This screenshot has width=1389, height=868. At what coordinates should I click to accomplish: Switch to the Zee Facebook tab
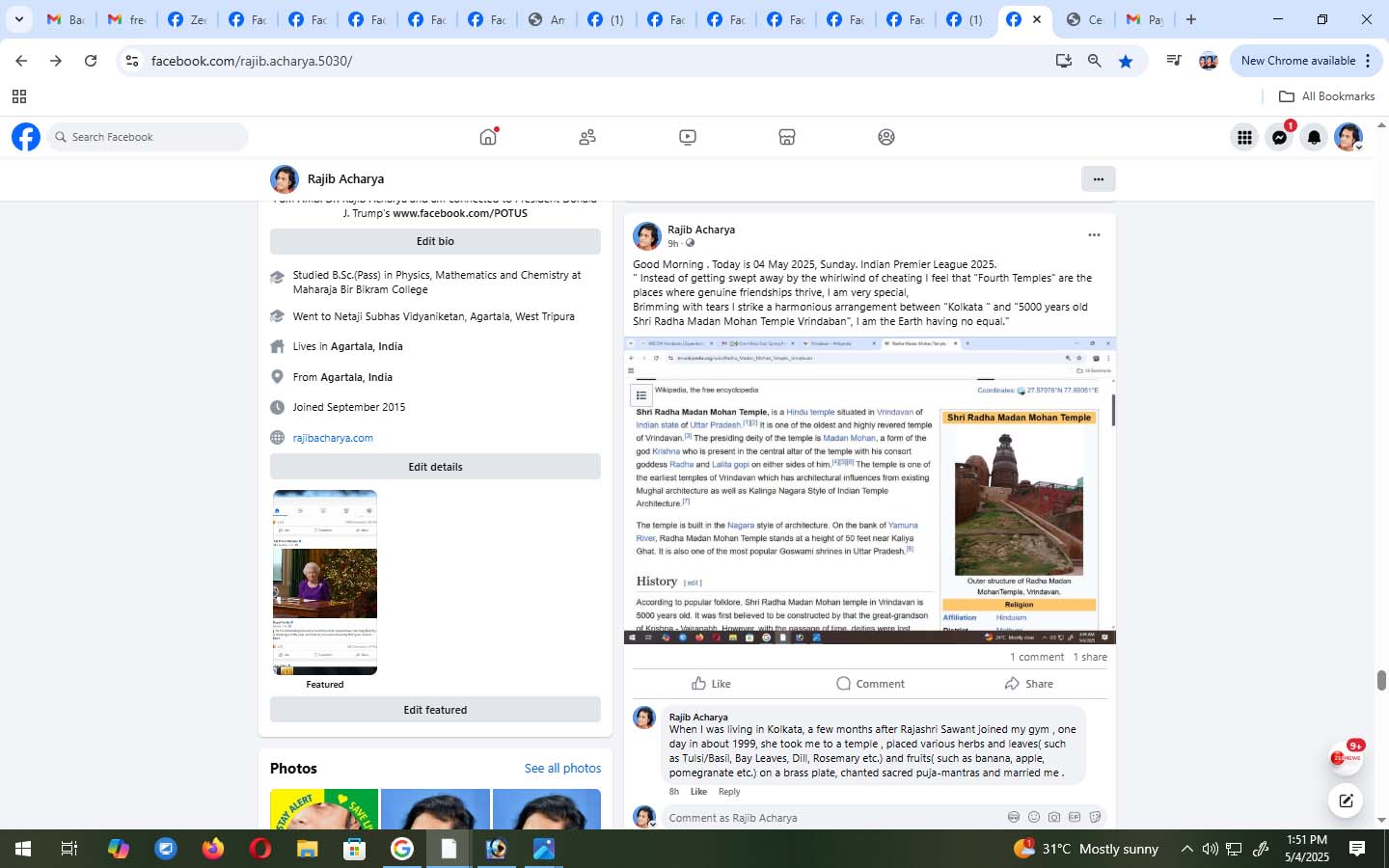click(x=185, y=19)
